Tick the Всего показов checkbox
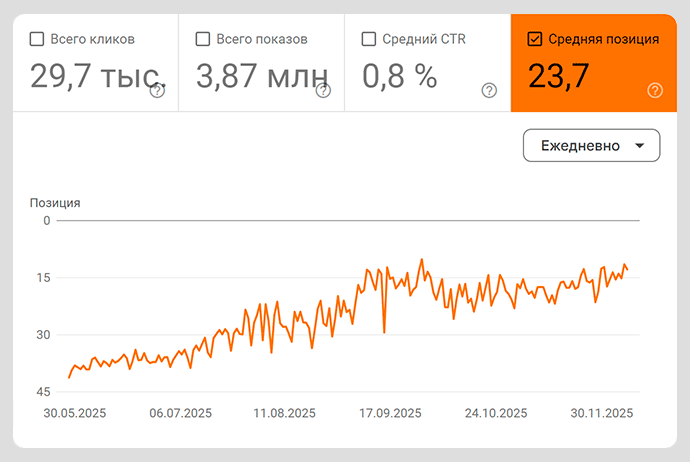 pos(203,39)
